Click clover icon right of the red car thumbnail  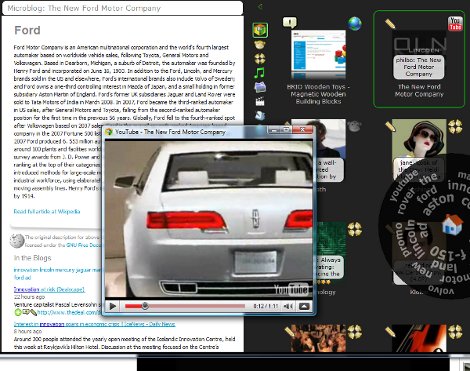[x=455, y=332]
